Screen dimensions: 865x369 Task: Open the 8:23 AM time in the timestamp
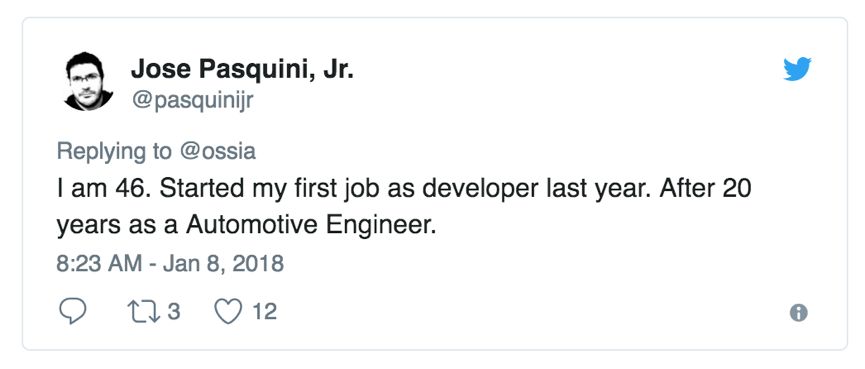point(99,263)
